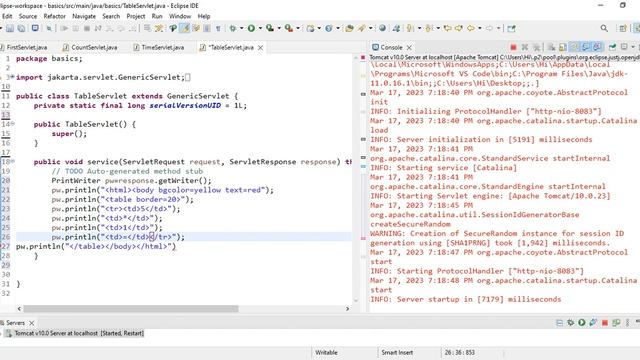Click editor horizontal scrollbar right arrow

point(347,309)
